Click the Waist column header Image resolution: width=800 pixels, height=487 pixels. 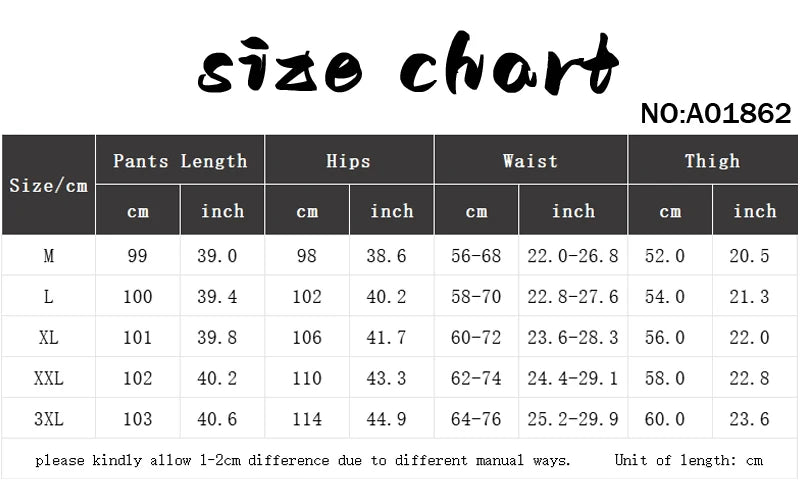[x=530, y=161]
